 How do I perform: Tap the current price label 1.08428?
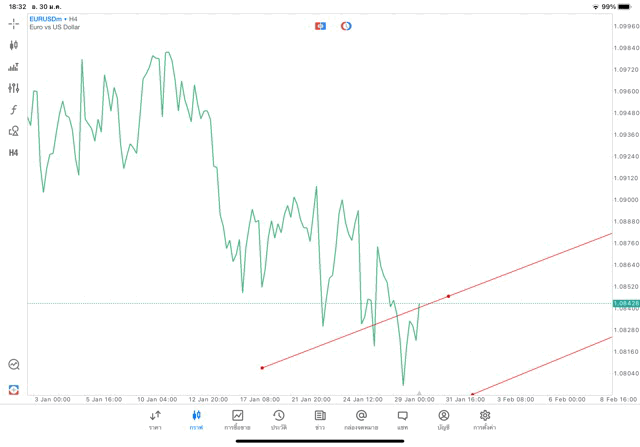click(x=624, y=303)
